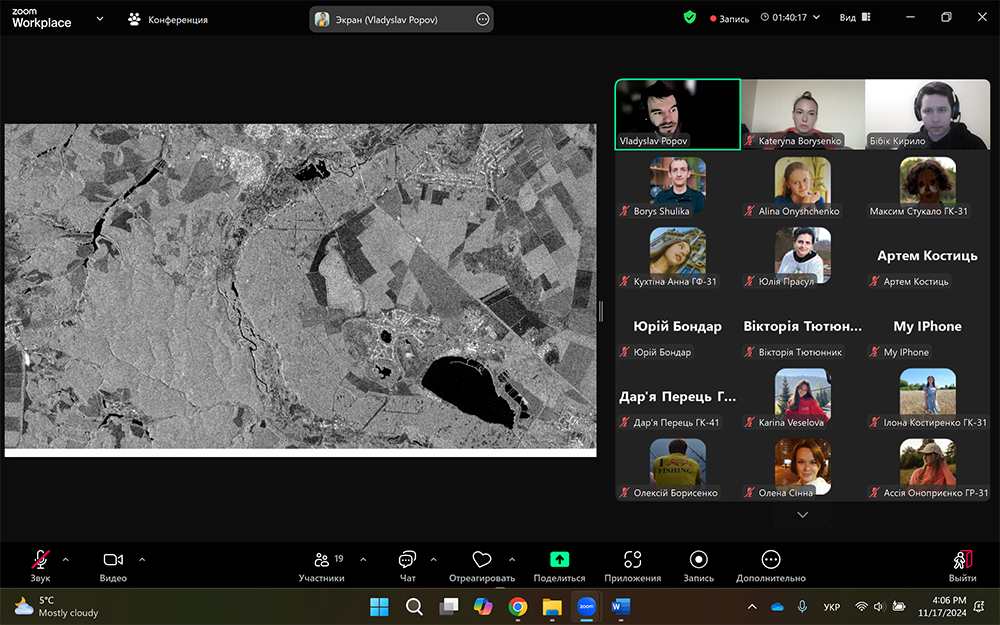
Task: Select Kateryna Borysenko's video thumbnail
Action: (802, 114)
